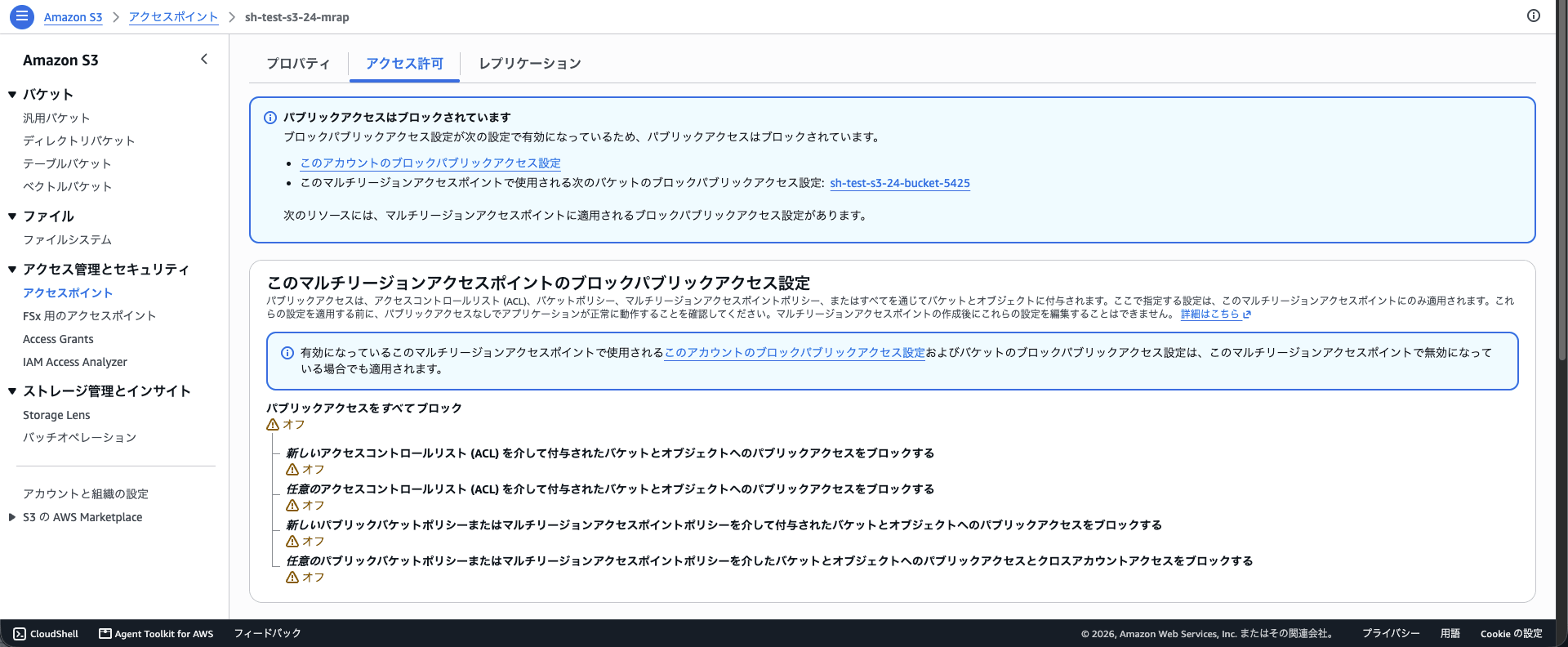Collapse the ファイル sidebar section
Viewport: 1568px width, 647px height.
tap(12, 216)
